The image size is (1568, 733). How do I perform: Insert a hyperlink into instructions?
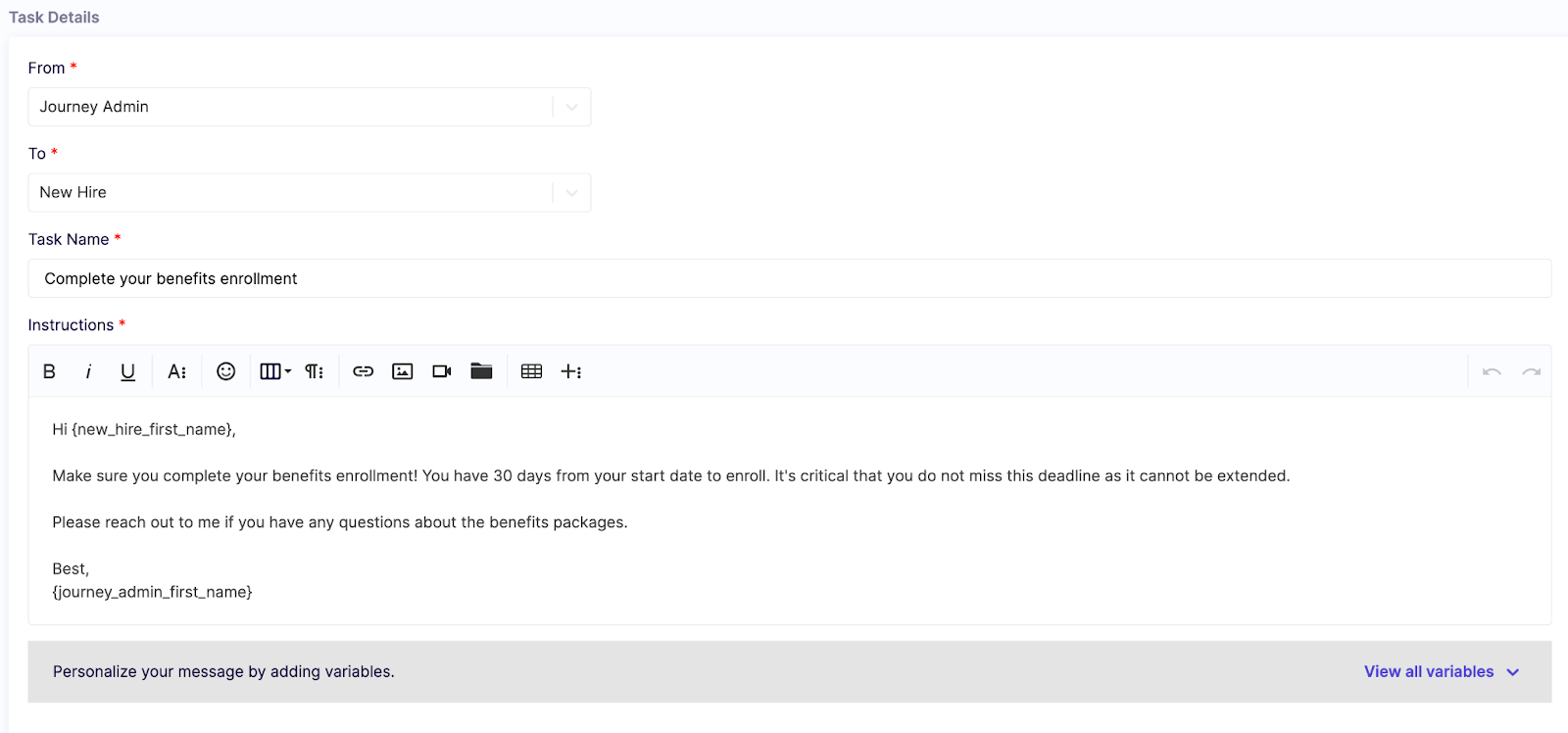(x=363, y=371)
